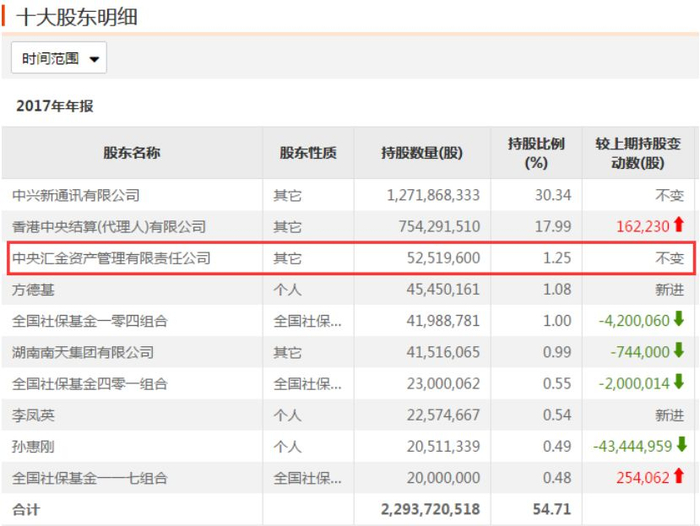
Task: Click green down arrow beside -4,200,060
Action: [679, 319]
